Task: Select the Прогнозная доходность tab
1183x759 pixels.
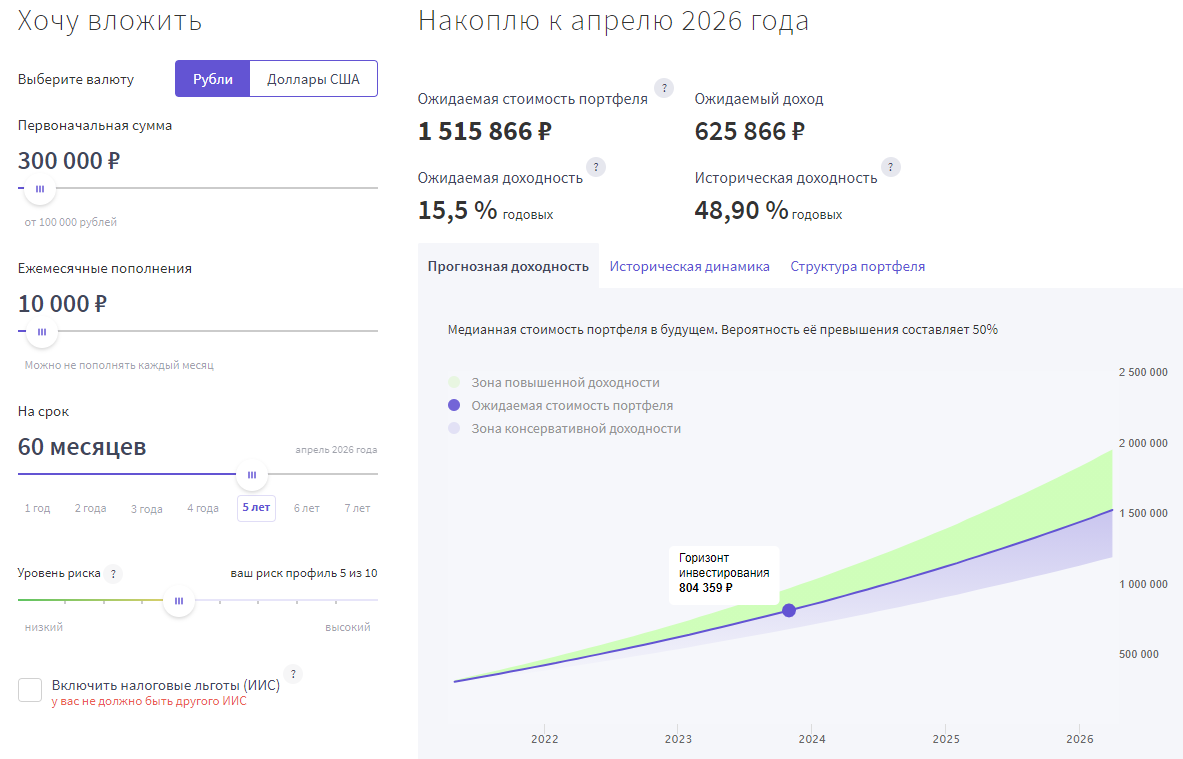Action: point(507,265)
